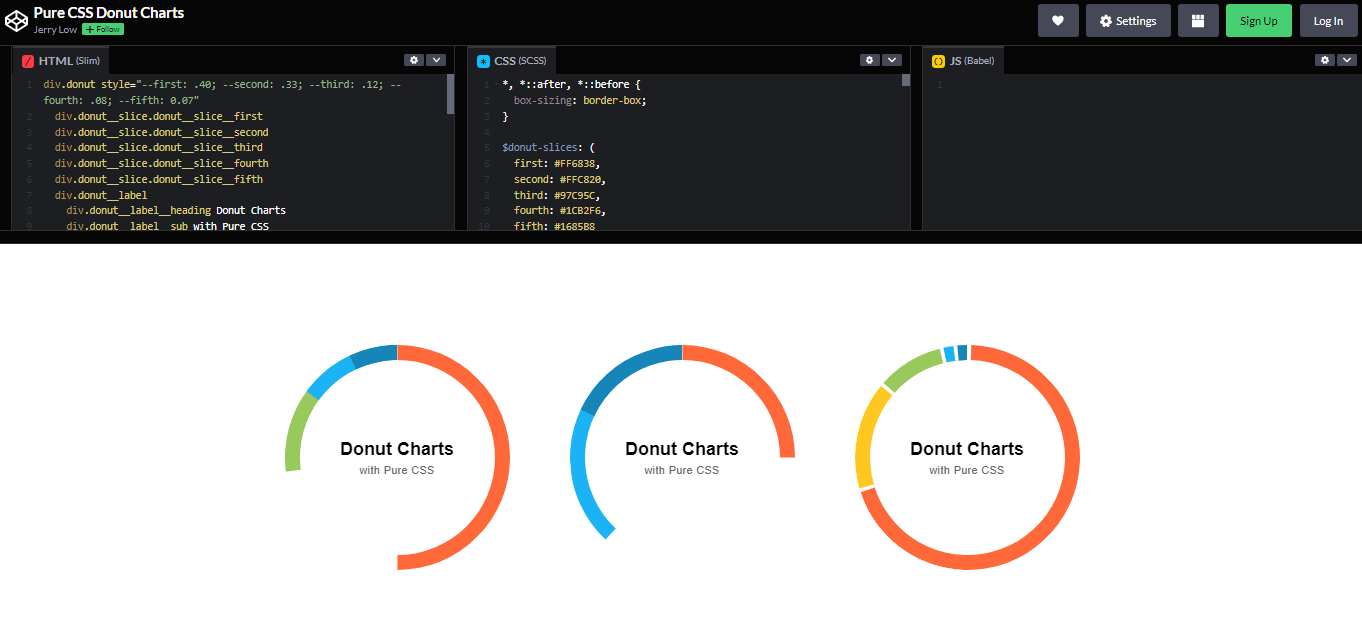
Task: Toggle Follow for Jerry Low
Action: 103,29
